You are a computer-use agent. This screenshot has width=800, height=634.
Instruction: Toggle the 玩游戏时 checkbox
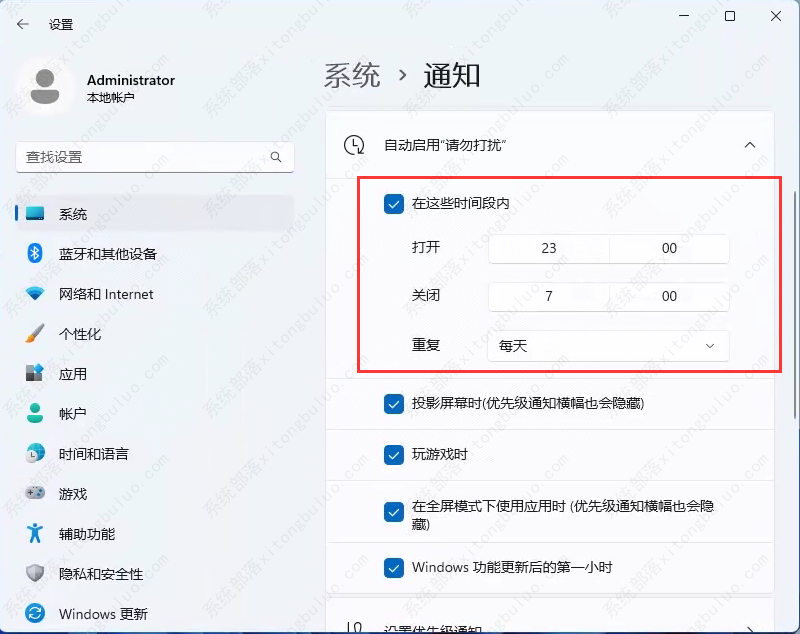394,454
